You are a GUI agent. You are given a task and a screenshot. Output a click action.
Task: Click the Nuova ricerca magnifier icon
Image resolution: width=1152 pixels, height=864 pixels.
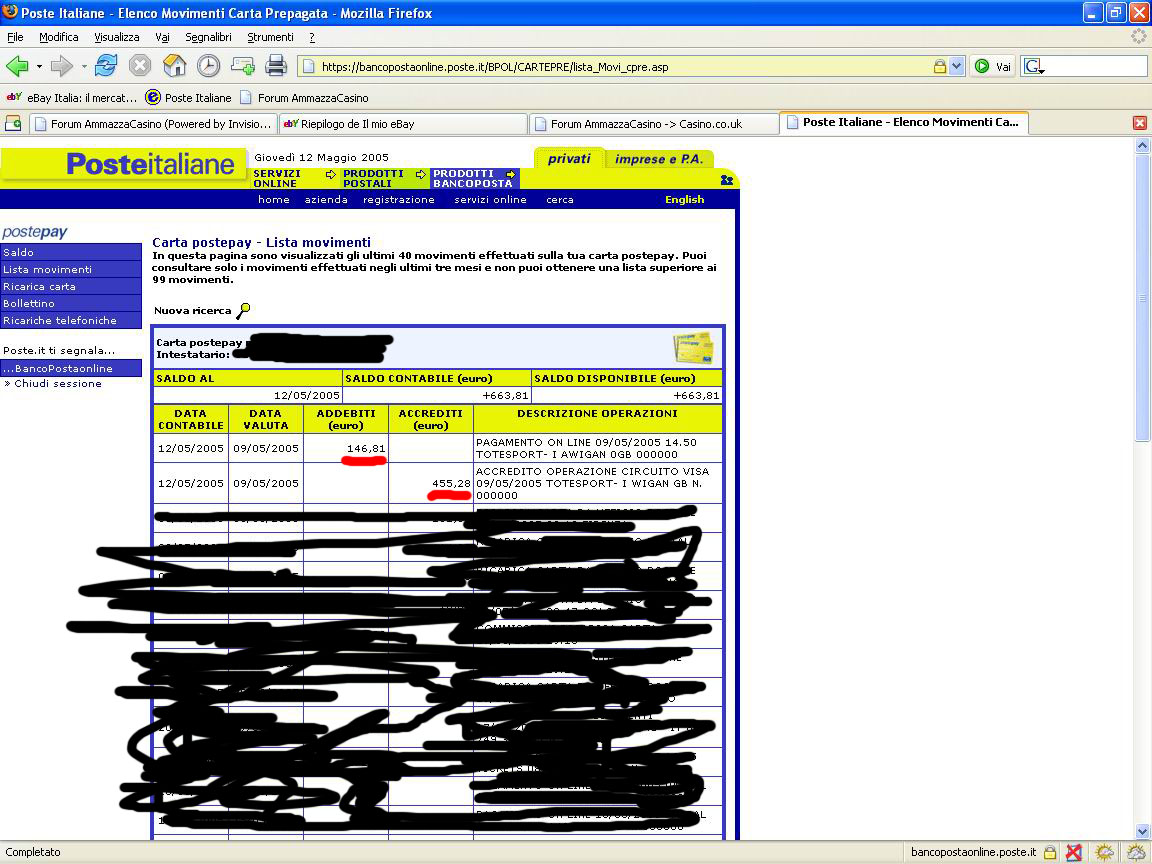coord(243,311)
